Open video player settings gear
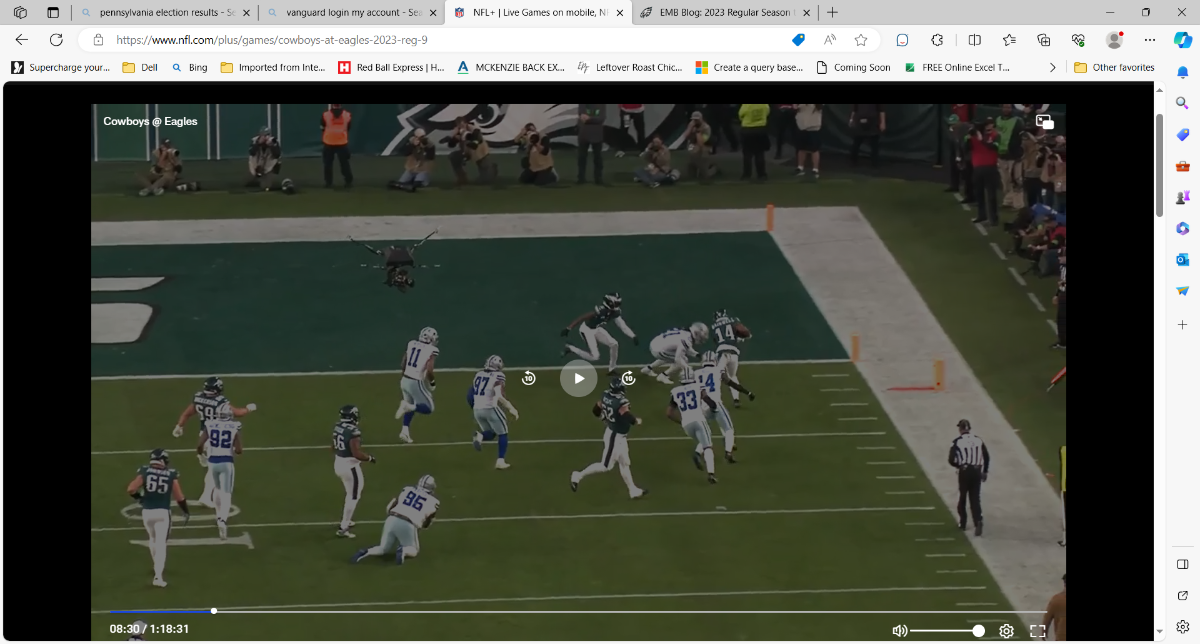Viewport: 1200px width, 644px height. click(x=1006, y=630)
